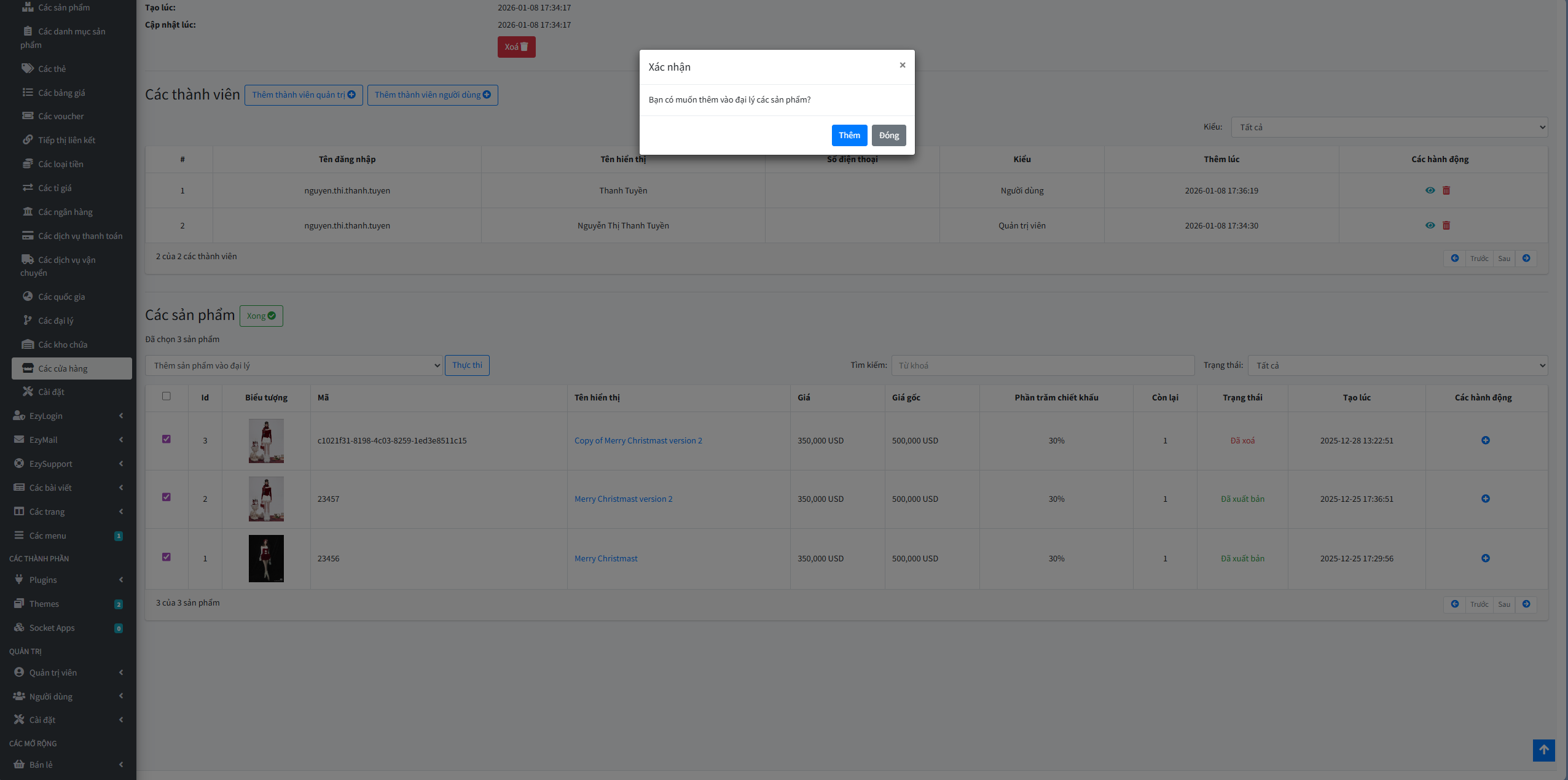This screenshot has height=780, width=1568.
Task: Click eye icon for Nguyễn Thị Thanh Tuyền
Action: [1430, 225]
